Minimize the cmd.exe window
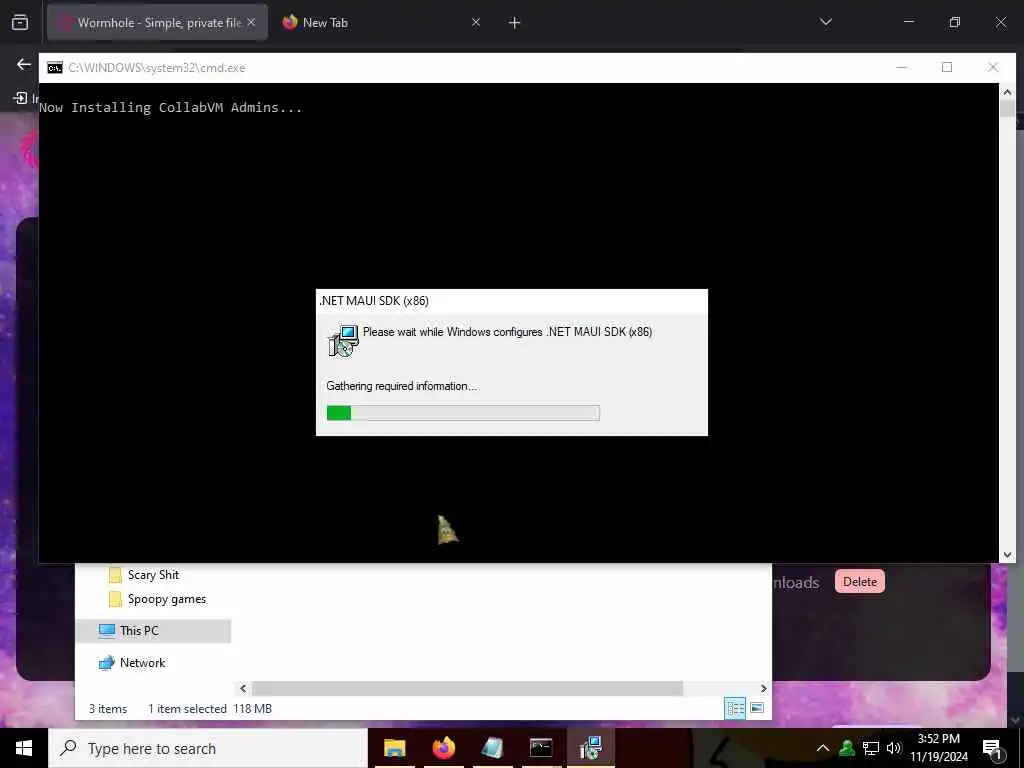This screenshot has height=768, width=1024. (x=901, y=67)
